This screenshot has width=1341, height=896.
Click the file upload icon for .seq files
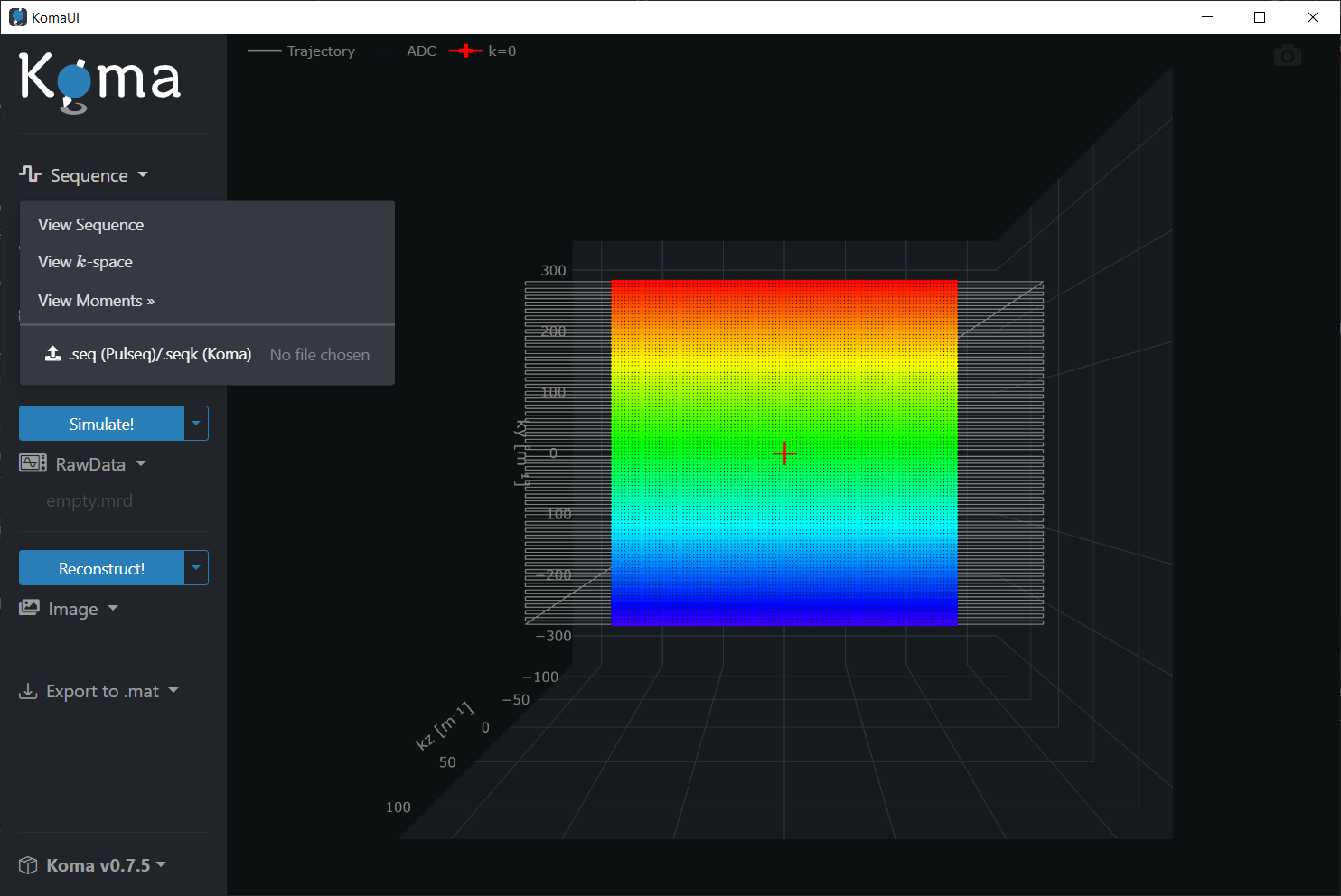(53, 354)
